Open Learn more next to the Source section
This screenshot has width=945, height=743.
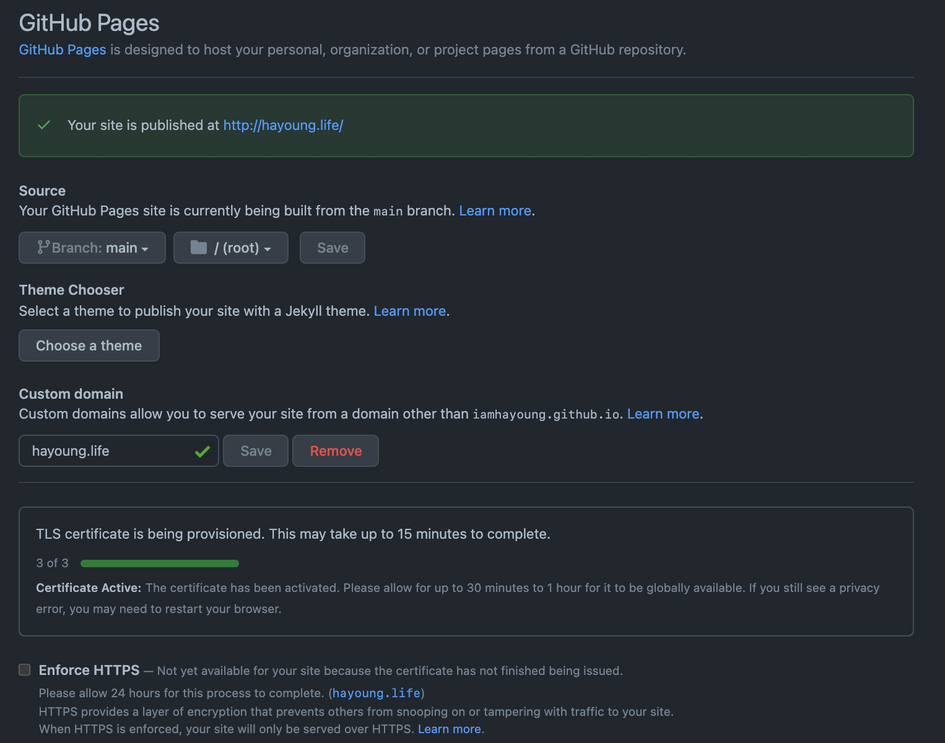click(494, 210)
